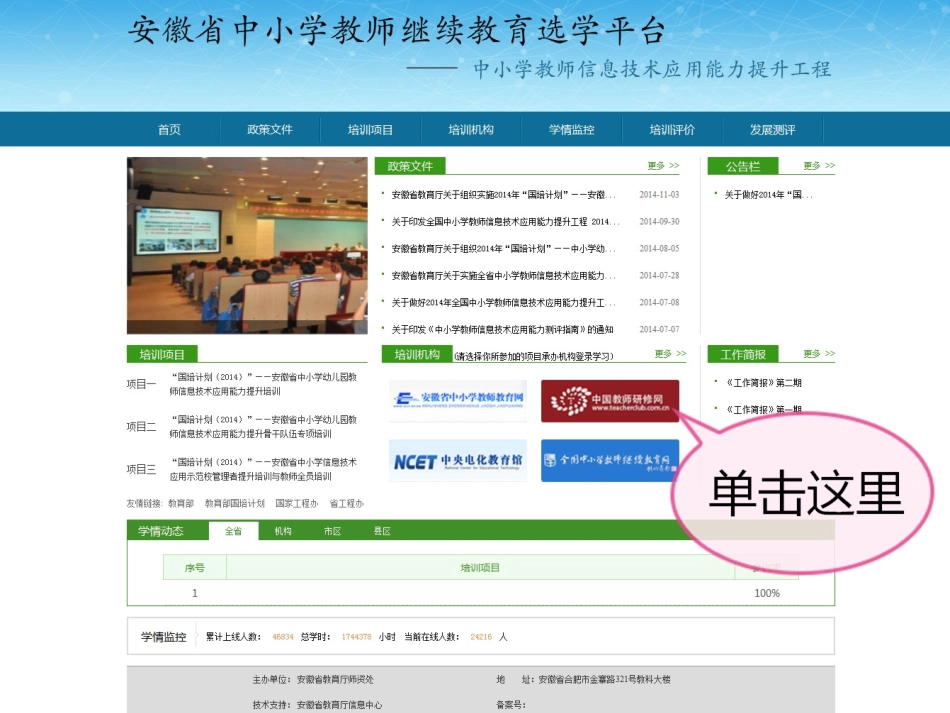Open 更多 link in 公告栏 section
950x713 pixels.
(x=819, y=165)
